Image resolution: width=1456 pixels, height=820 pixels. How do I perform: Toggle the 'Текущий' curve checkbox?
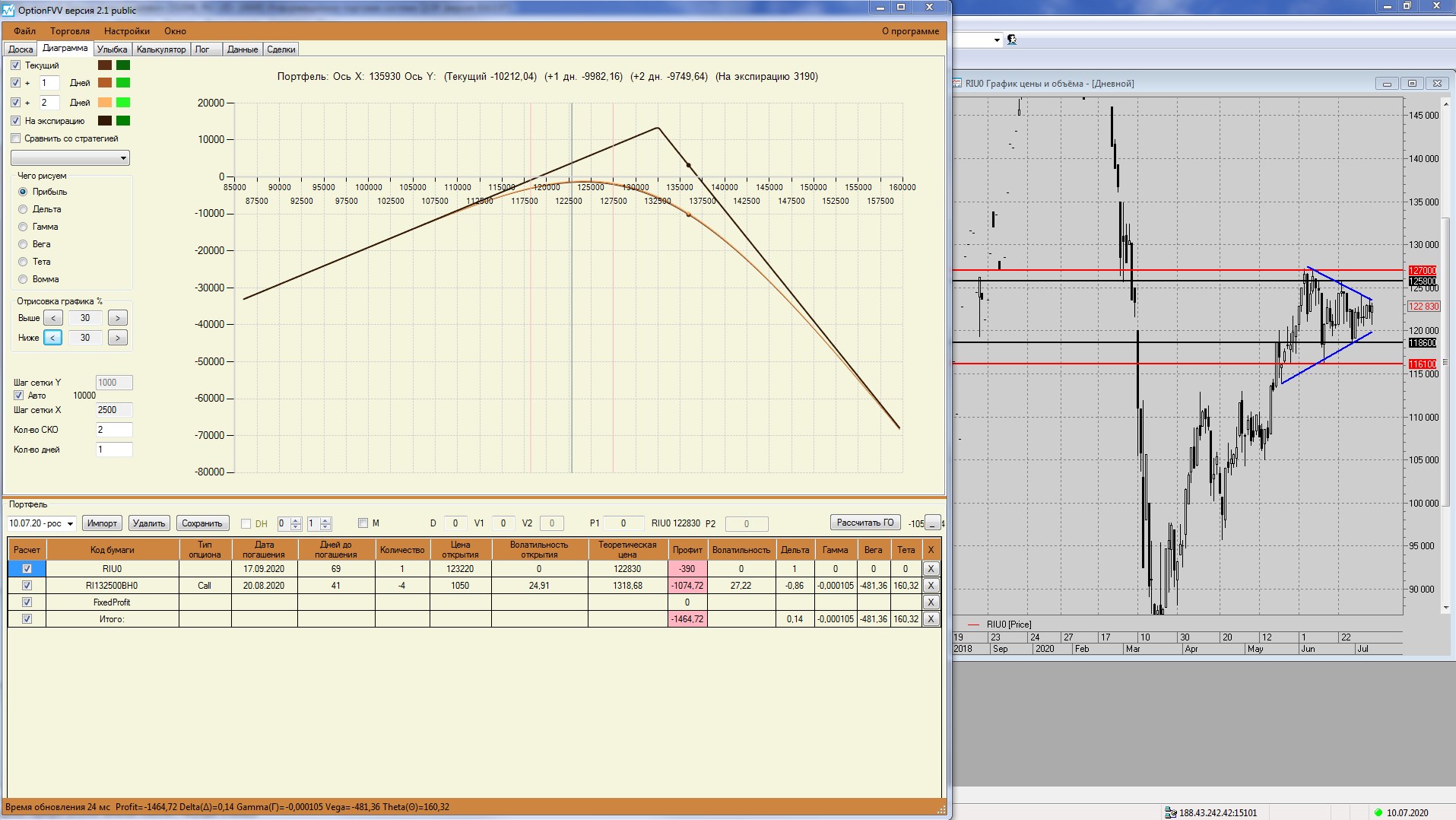click(x=16, y=65)
